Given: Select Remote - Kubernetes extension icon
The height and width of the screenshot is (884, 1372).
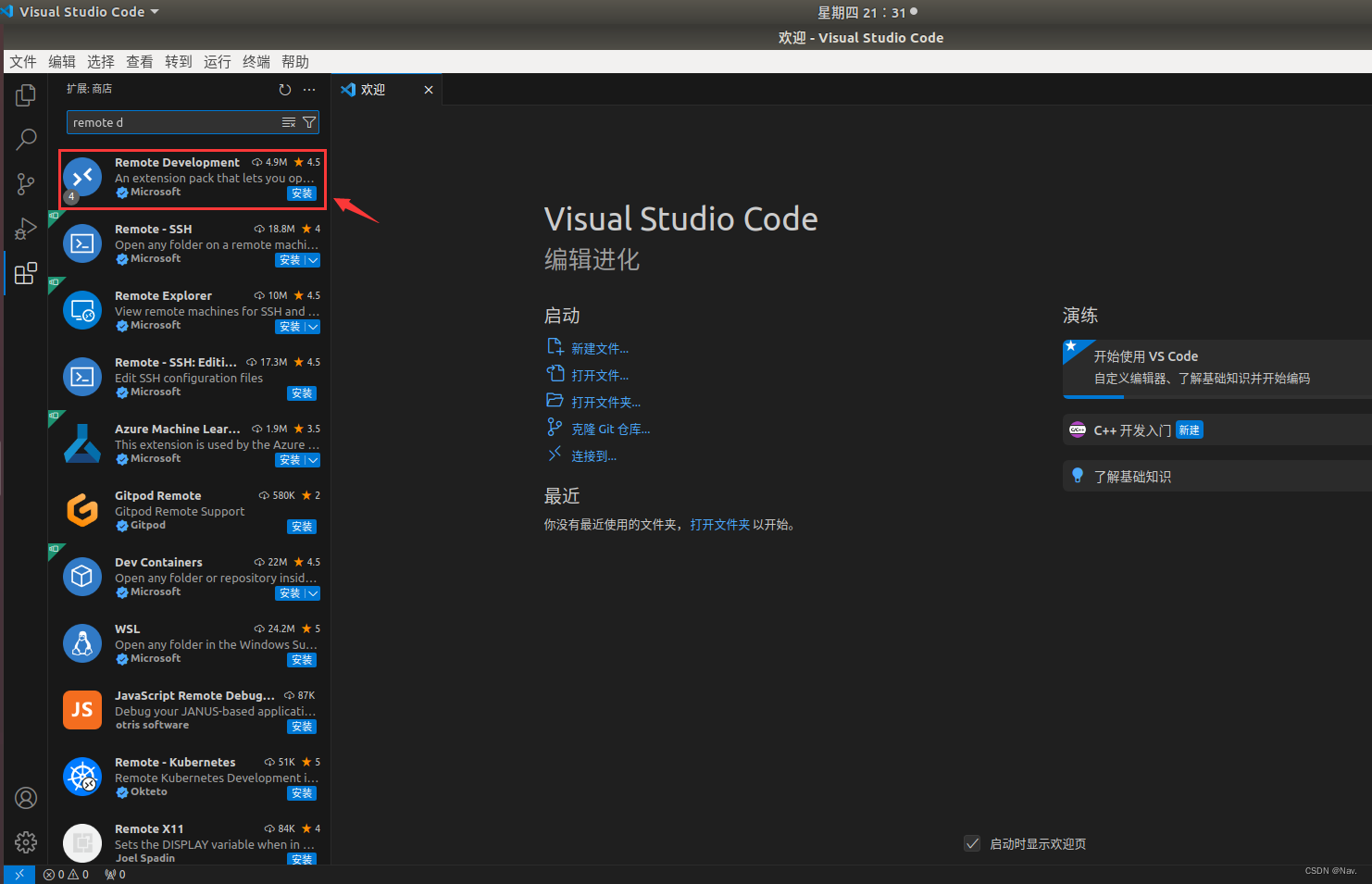Looking at the screenshot, I should pyautogui.click(x=82, y=777).
